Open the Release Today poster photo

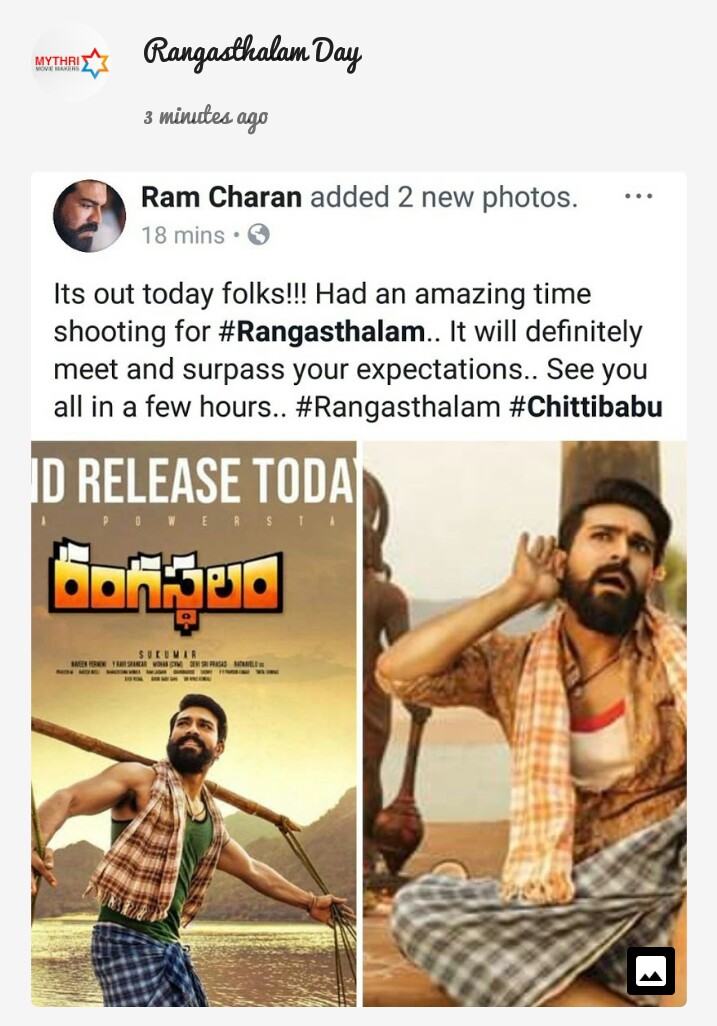(x=194, y=723)
